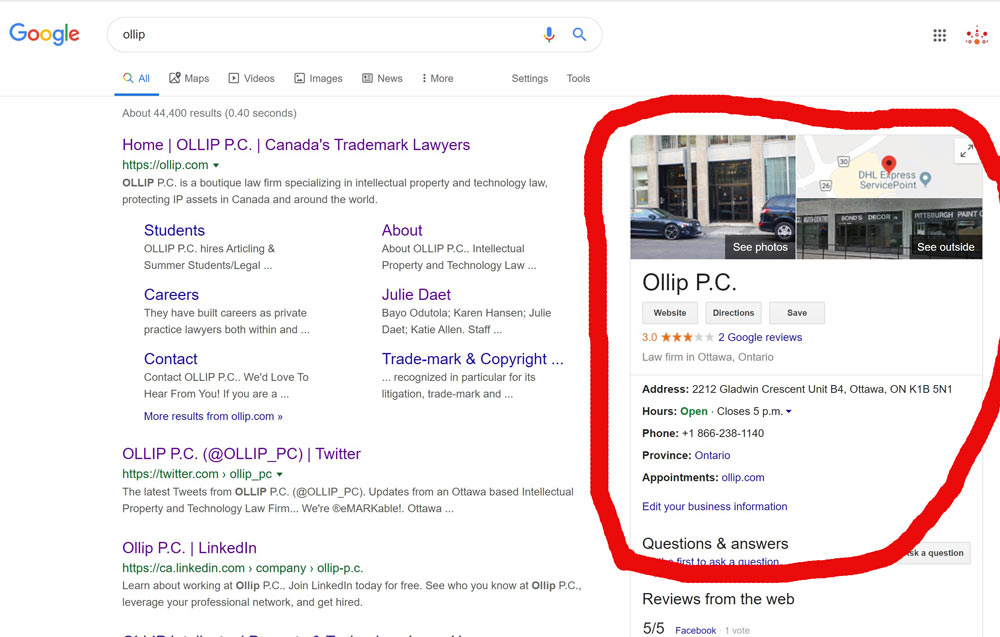Select the All results tab

click(x=136, y=78)
